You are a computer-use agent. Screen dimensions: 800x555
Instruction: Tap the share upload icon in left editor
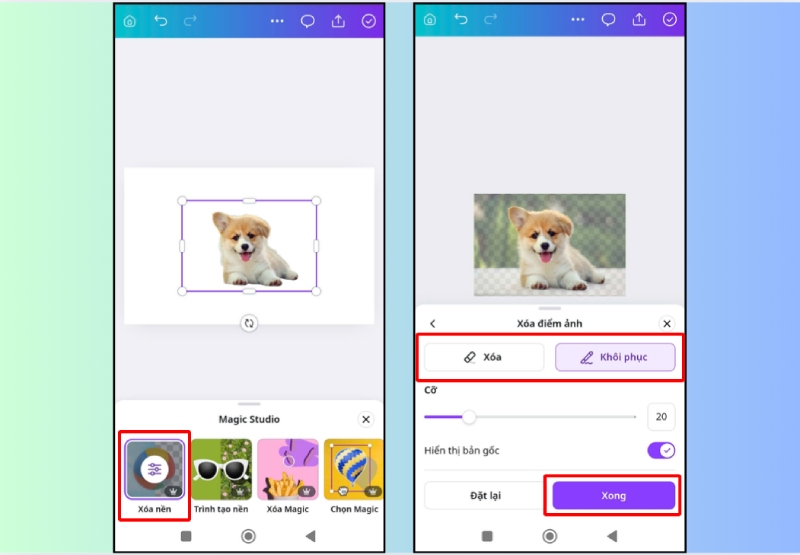pos(338,20)
